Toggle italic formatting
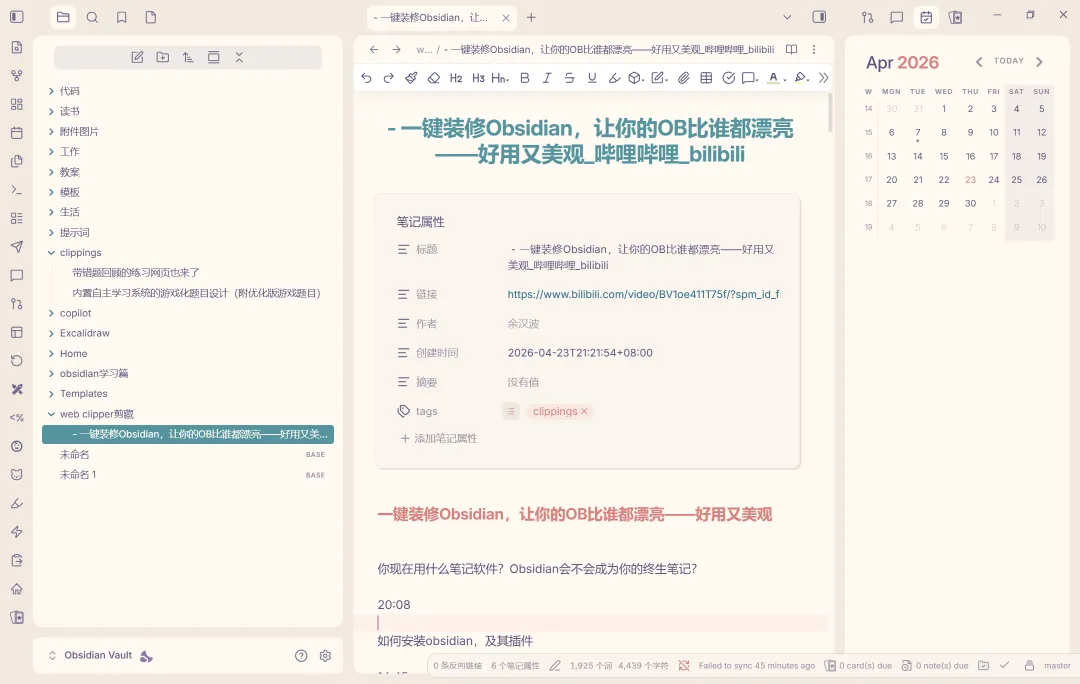The image size is (1080, 684). pyautogui.click(x=547, y=78)
